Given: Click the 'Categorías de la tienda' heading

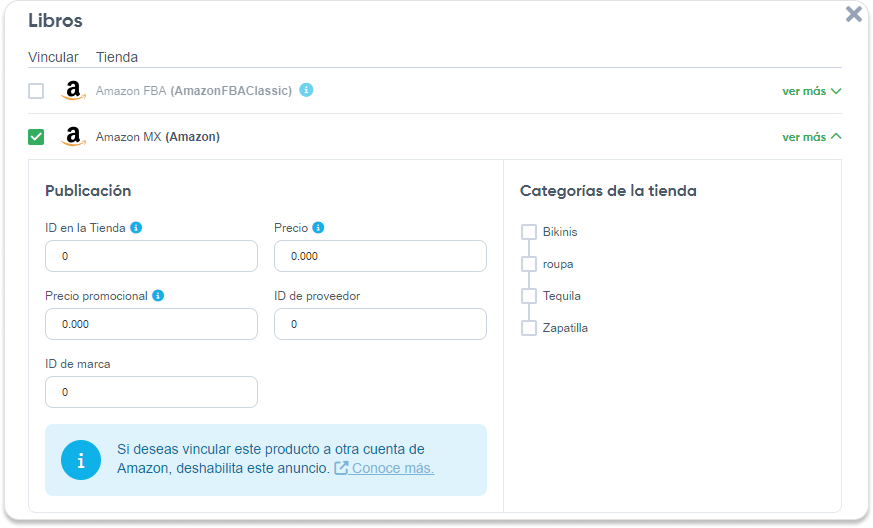Looking at the screenshot, I should click(x=608, y=190).
